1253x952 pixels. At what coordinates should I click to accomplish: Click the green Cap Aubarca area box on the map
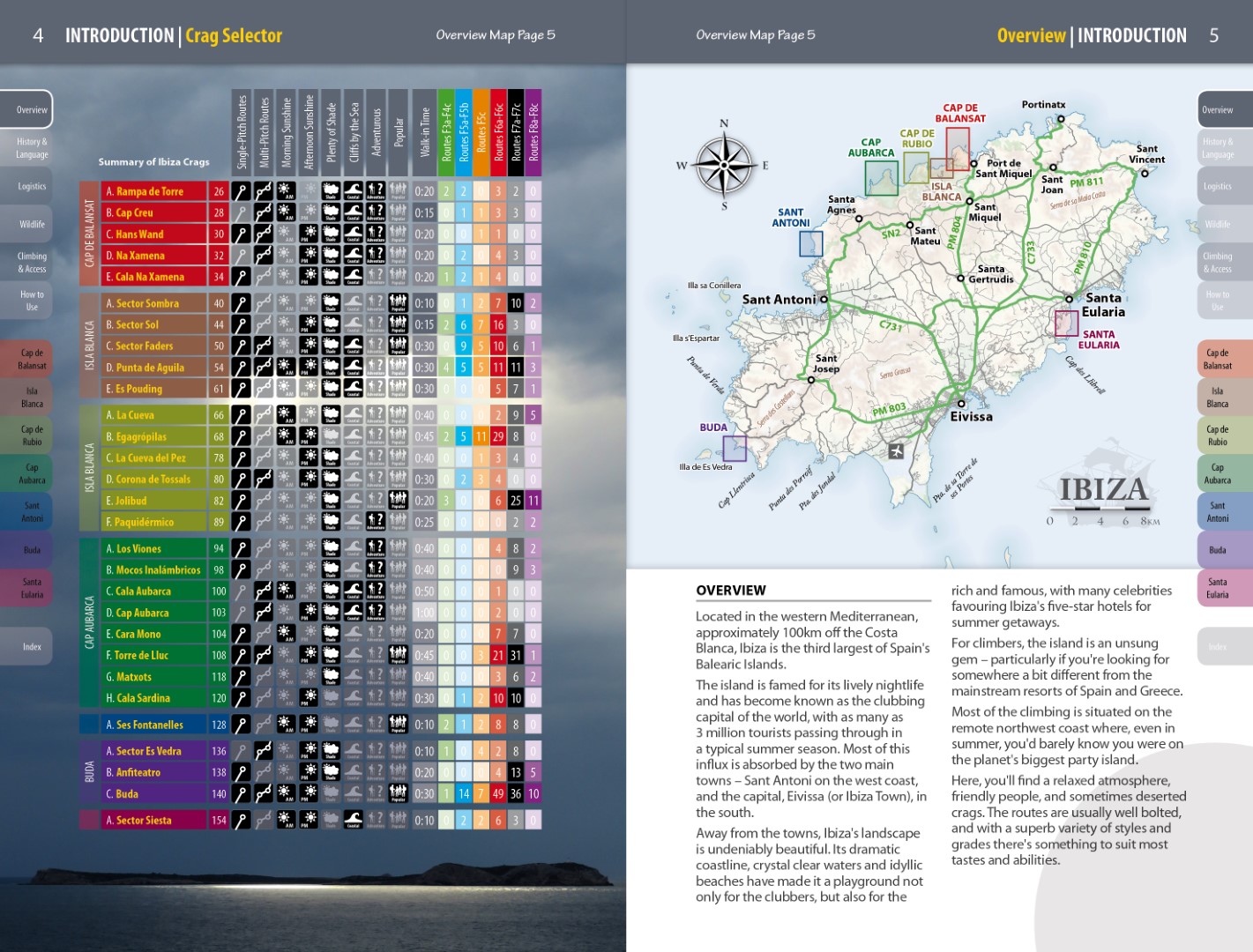[881, 179]
